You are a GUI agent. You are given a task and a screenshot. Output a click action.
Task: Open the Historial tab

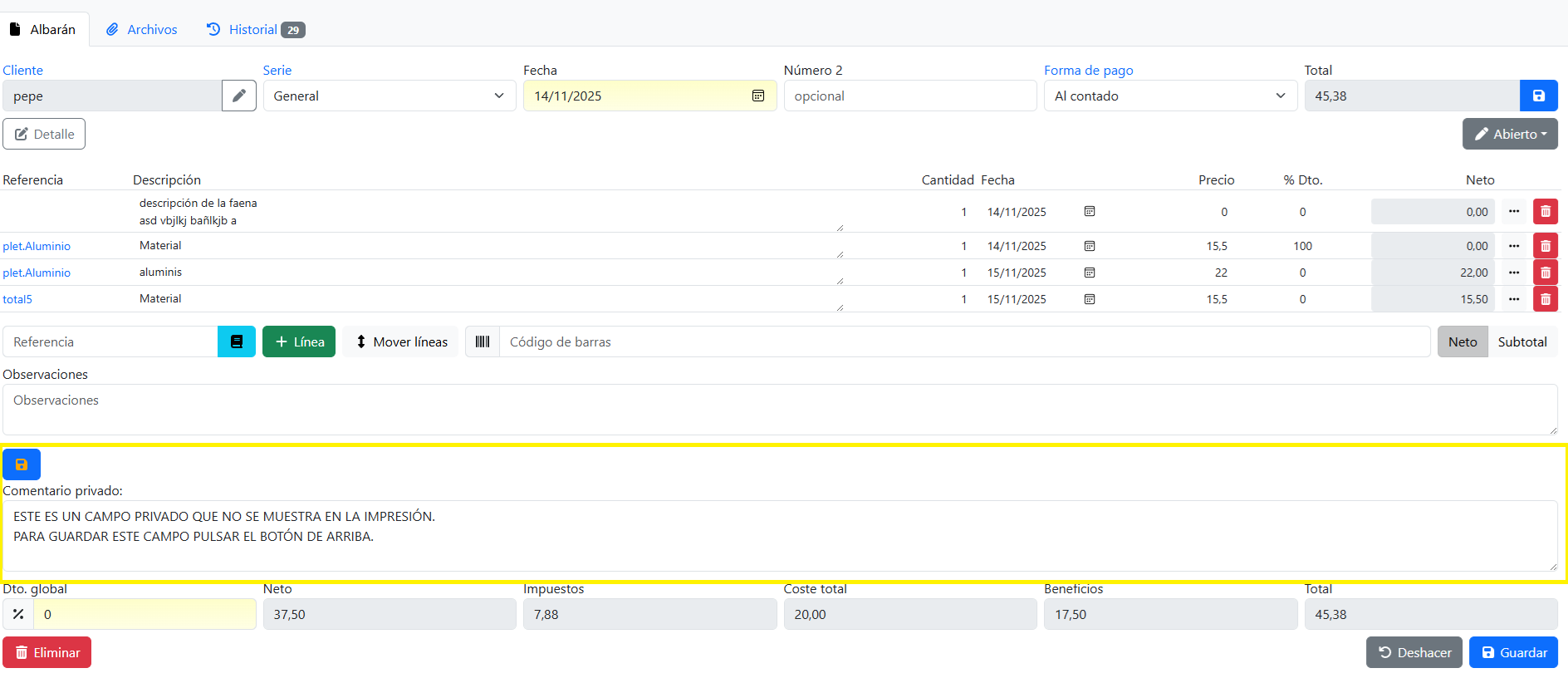[x=254, y=29]
